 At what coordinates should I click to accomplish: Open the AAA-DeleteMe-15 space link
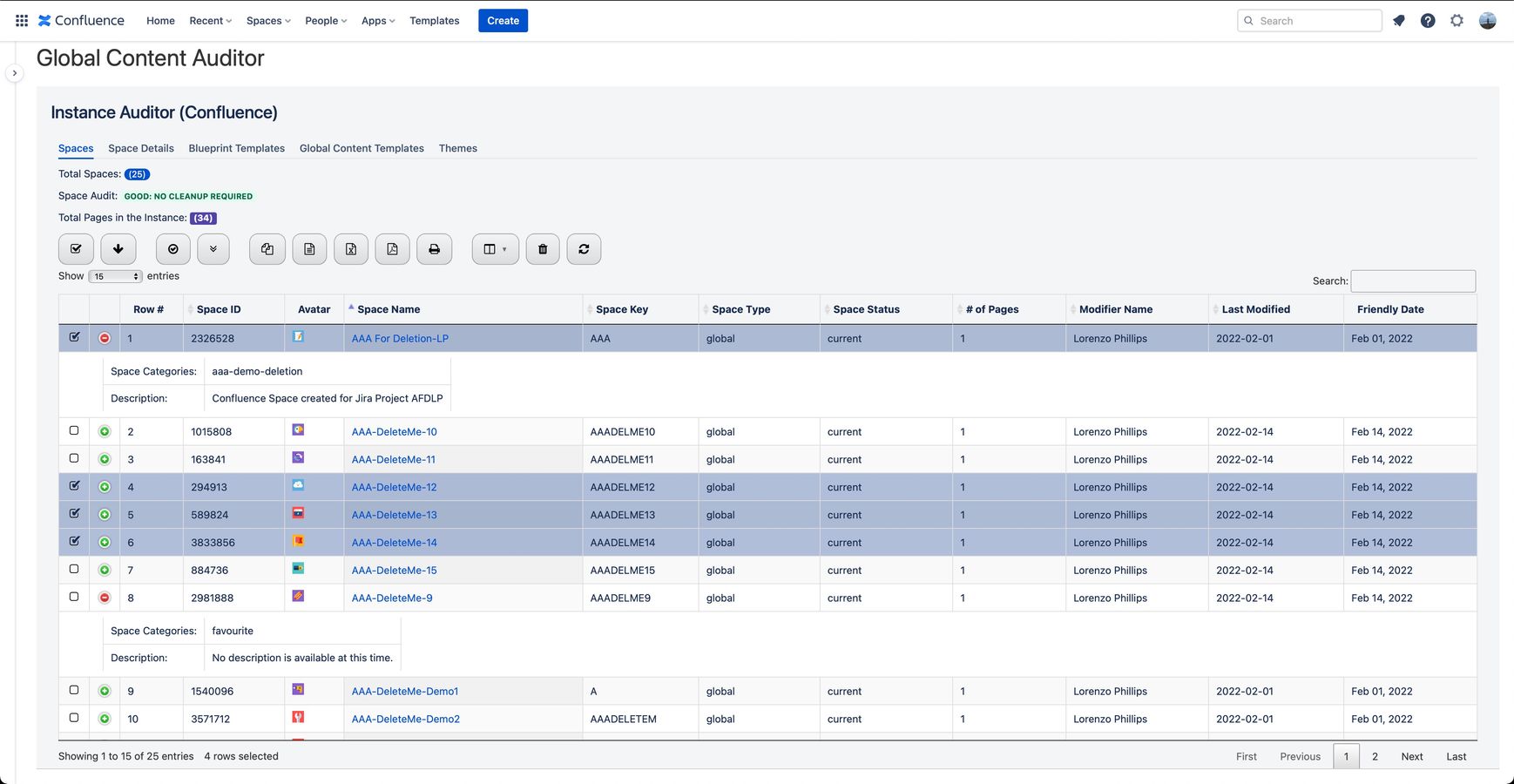[x=395, y=571]
